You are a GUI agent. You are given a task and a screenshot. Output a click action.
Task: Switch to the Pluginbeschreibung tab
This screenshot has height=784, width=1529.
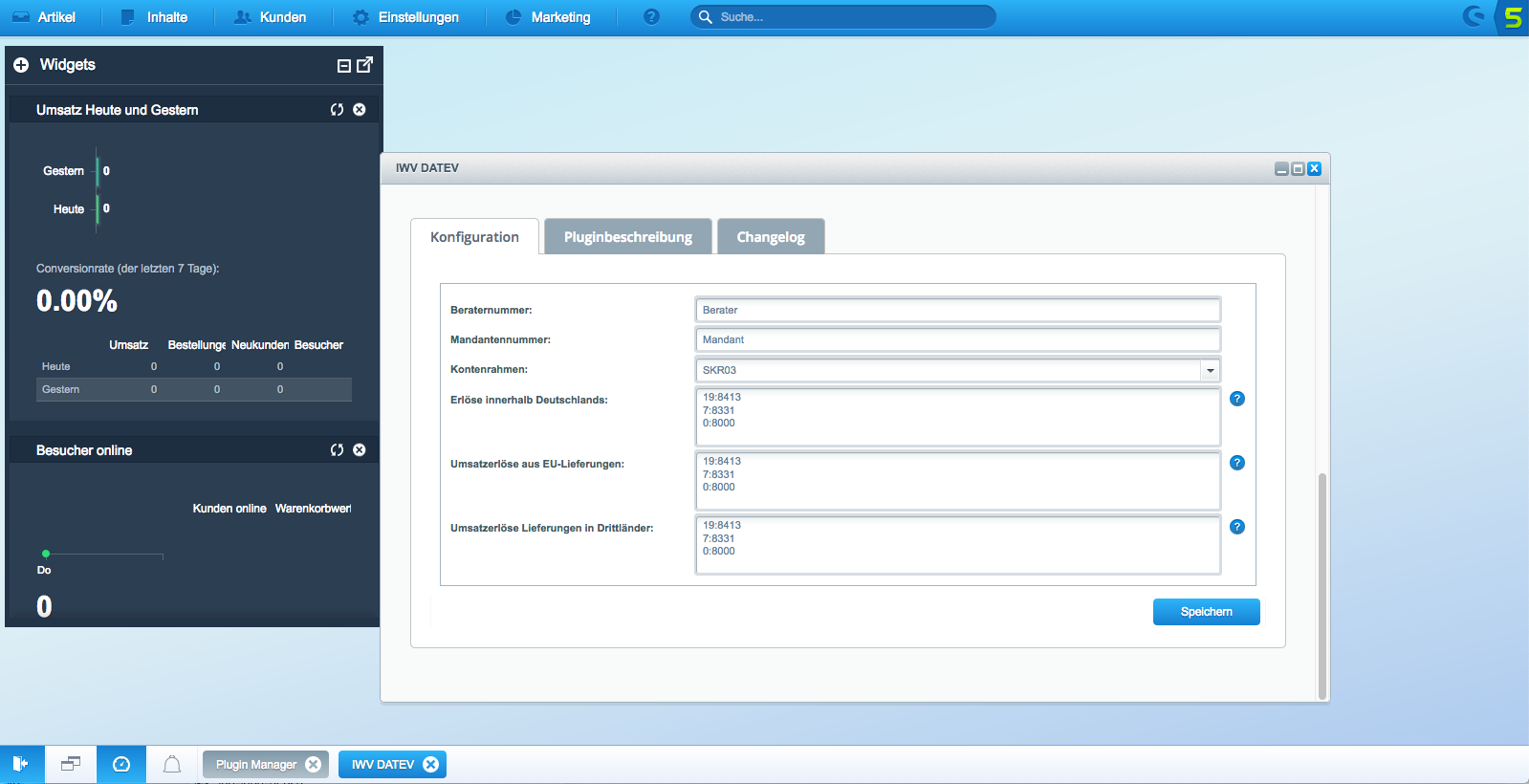pyautogui.click(x=627, y=237)
